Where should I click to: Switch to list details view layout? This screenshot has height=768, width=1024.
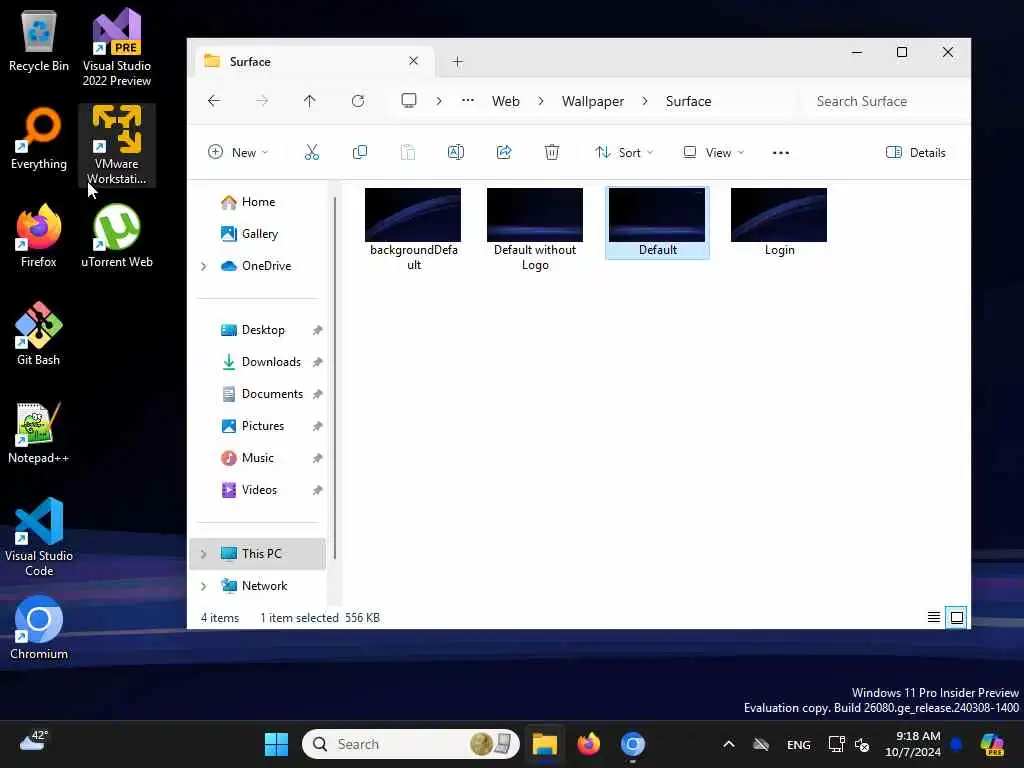(x=934, y=617)
